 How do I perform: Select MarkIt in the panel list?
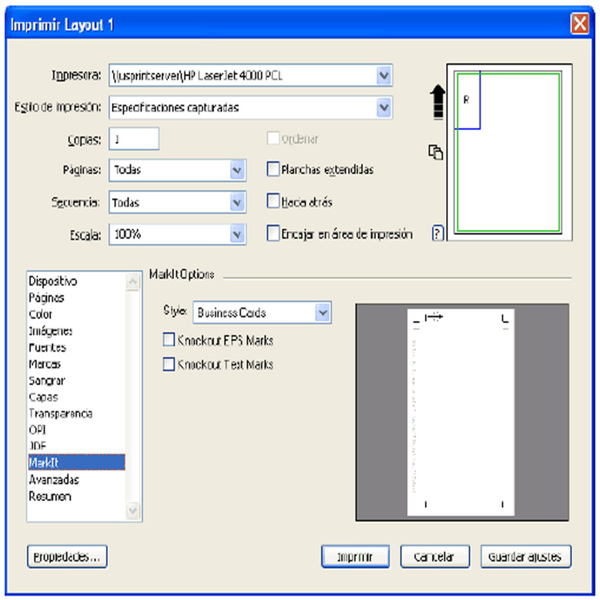click(x=77, y=462)
